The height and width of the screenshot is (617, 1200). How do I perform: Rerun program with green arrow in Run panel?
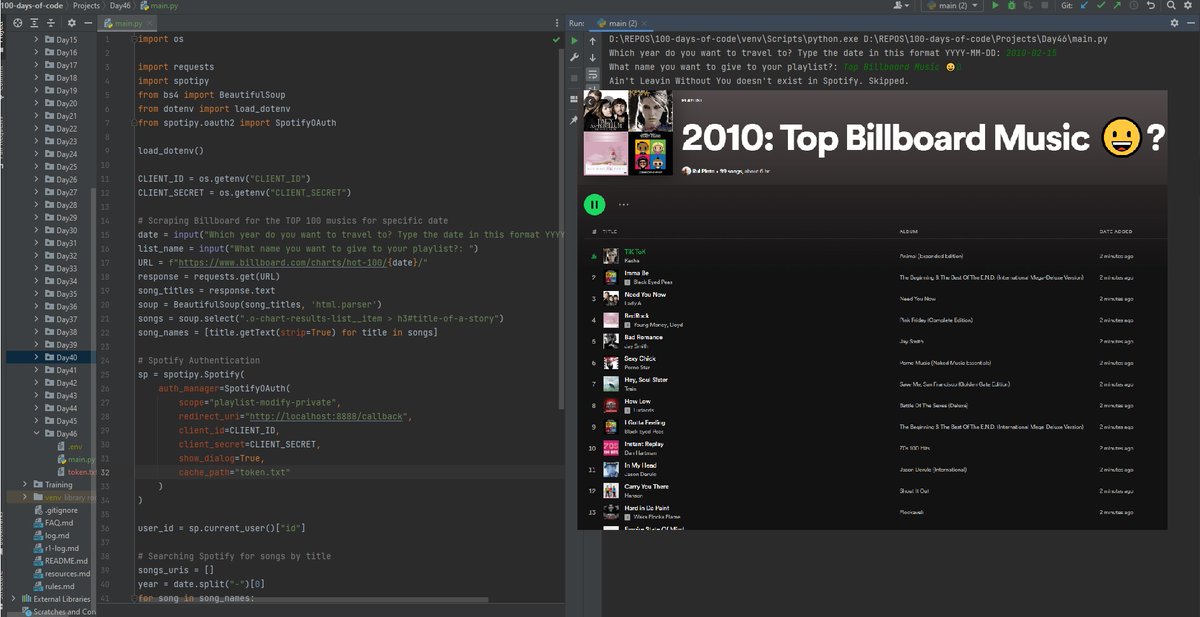click(574, 40)
